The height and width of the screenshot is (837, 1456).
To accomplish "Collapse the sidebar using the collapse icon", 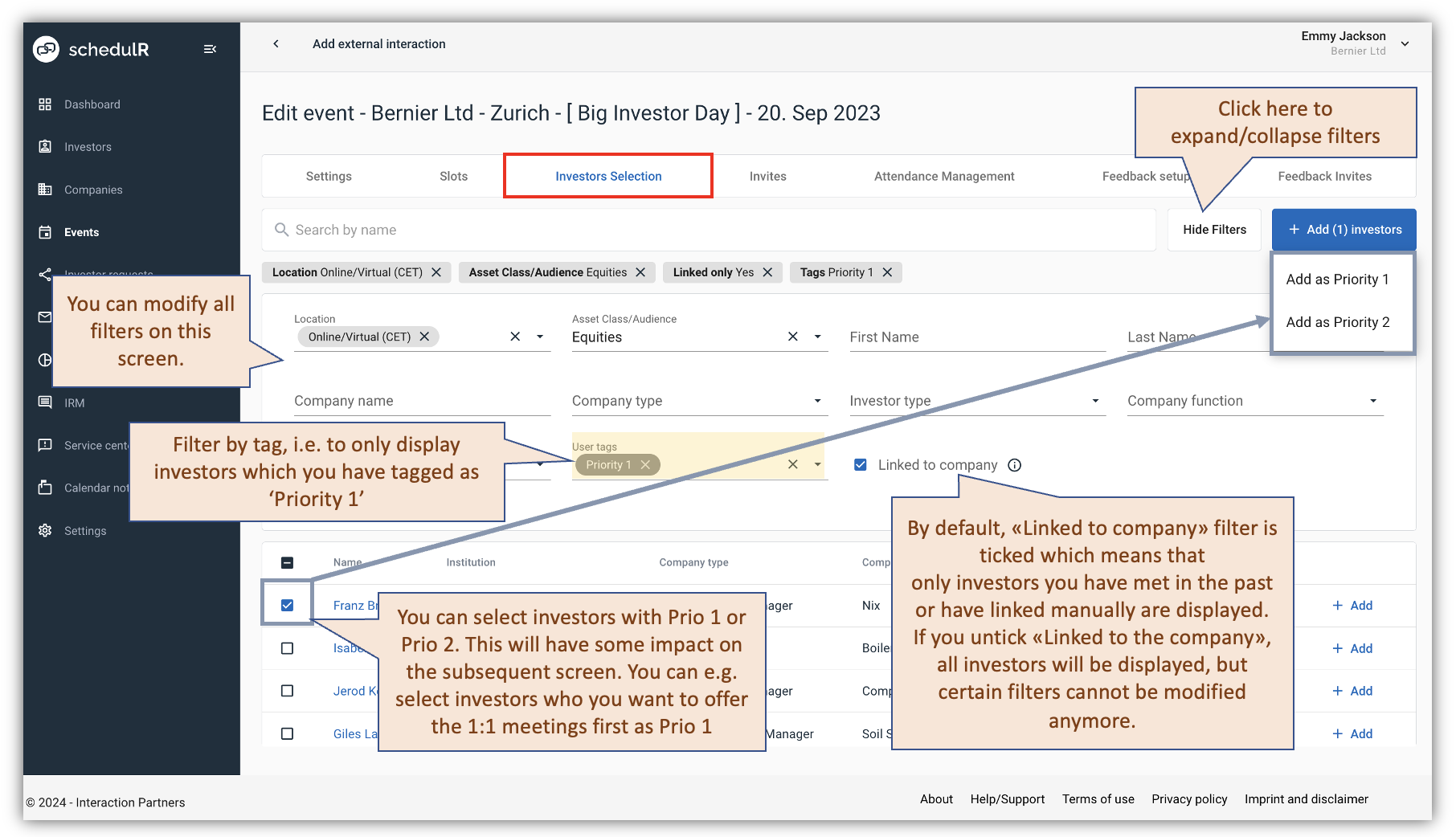I will (x=210, y=49).
